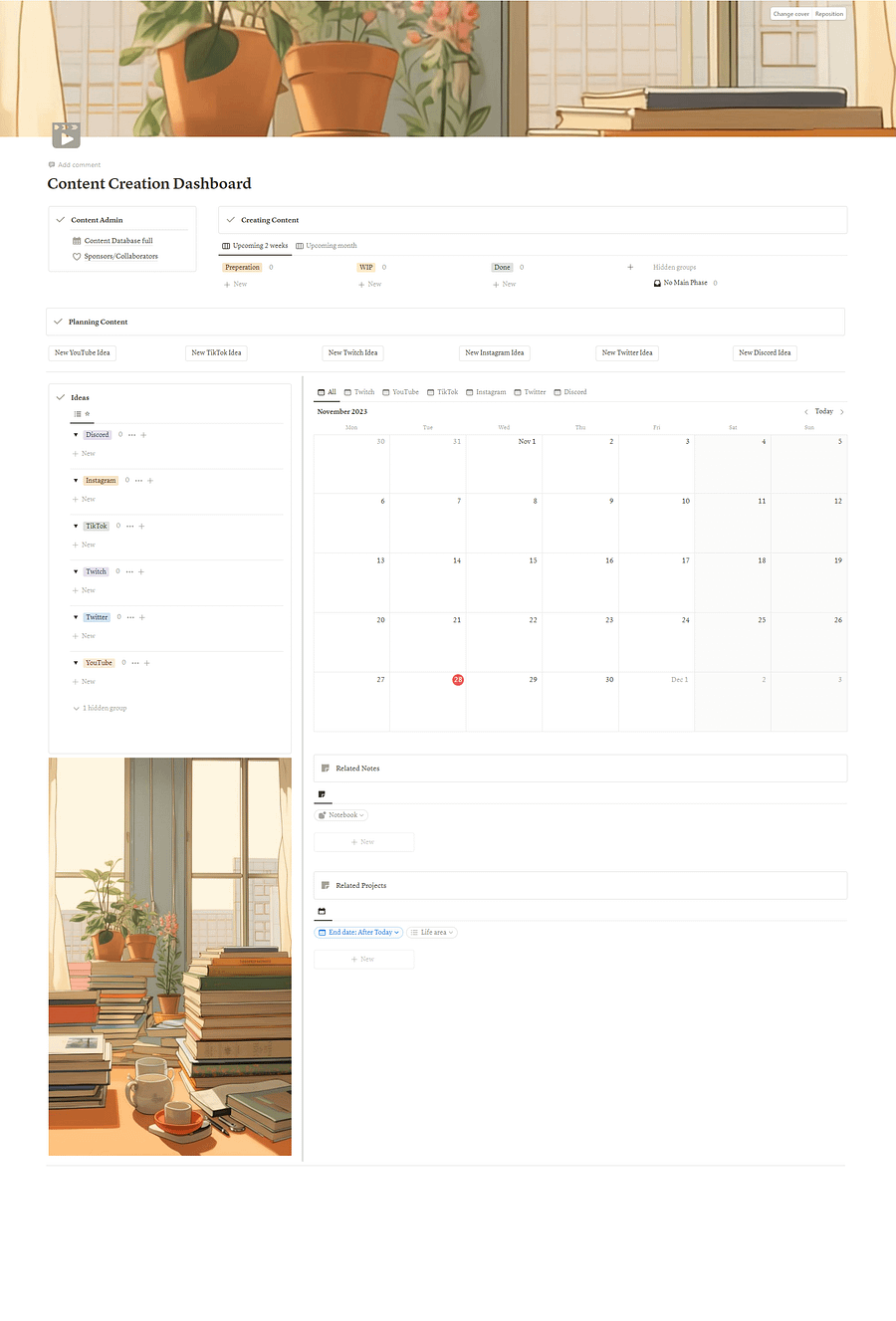
Task: Go to previous month in calendar
Action: (x=806, y=411)
